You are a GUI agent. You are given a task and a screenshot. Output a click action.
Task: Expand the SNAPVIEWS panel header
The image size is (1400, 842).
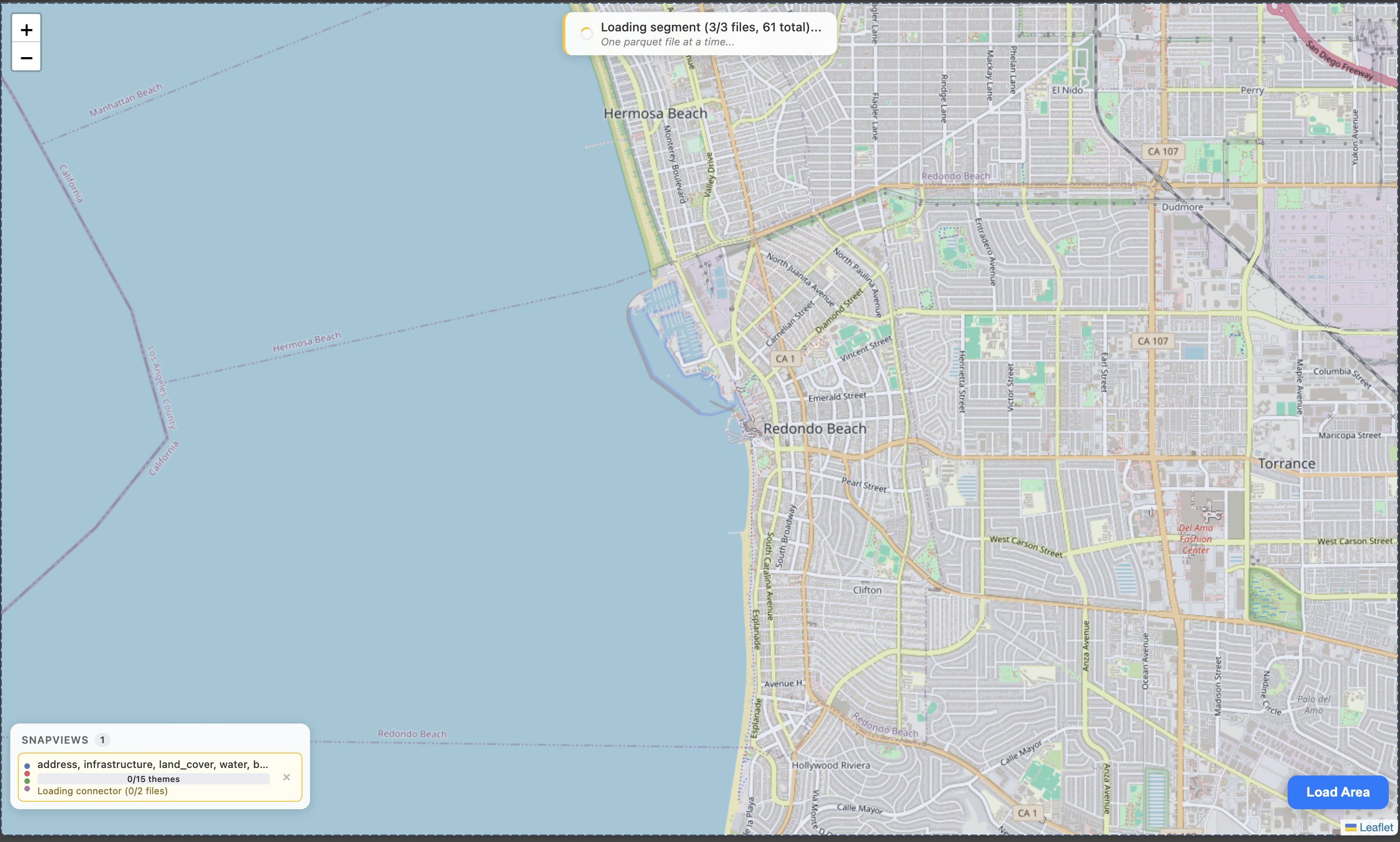(55, 739)
